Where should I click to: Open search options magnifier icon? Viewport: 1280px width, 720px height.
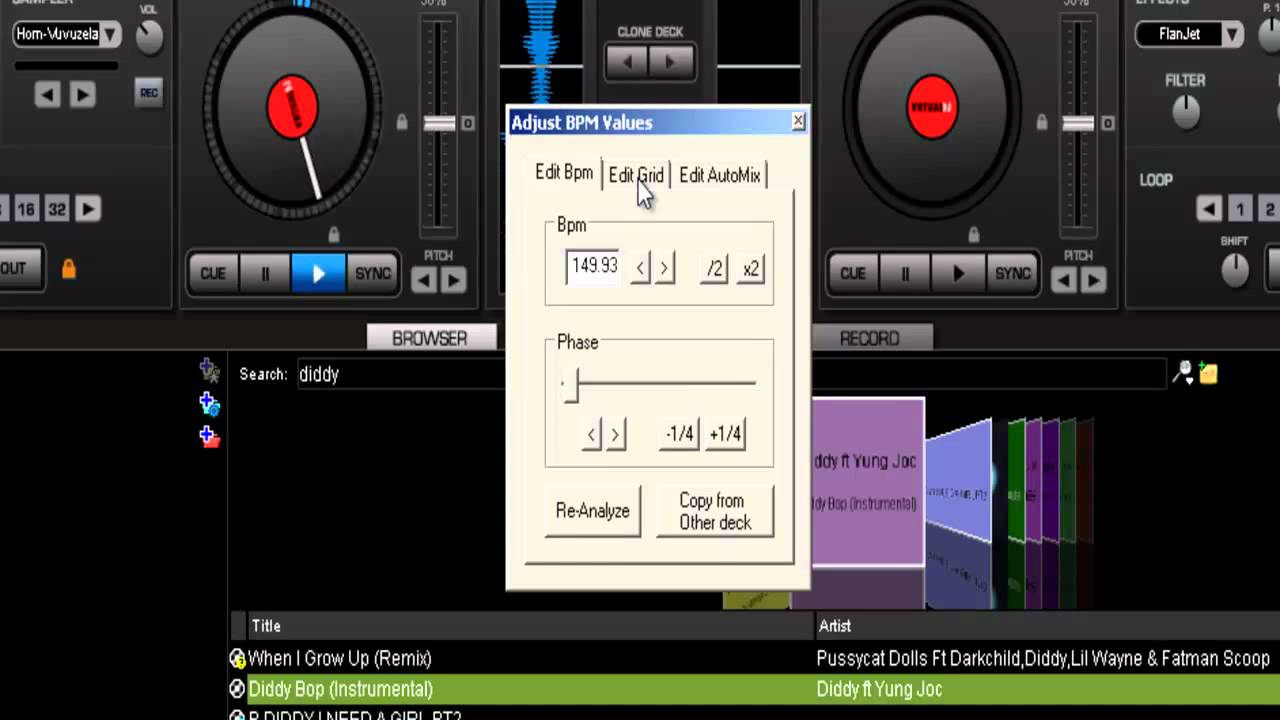pyautogui.click(x=1184, y=373)
